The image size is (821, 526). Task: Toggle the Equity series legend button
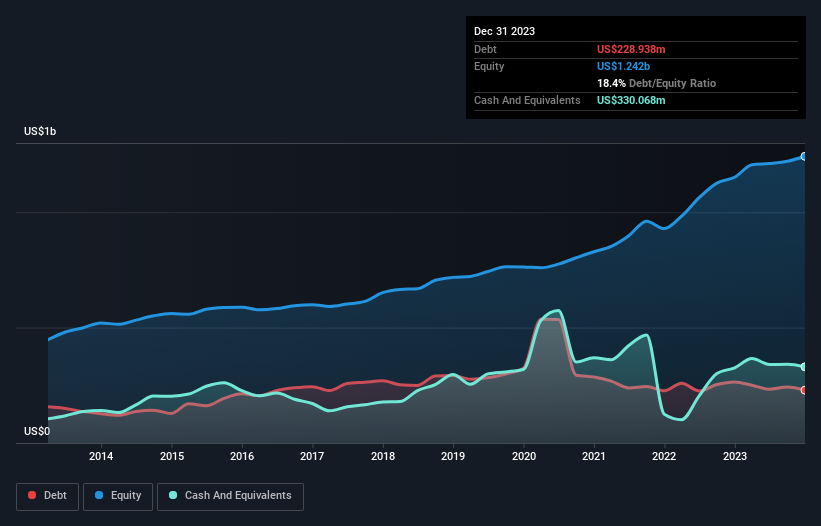[118, 496]
